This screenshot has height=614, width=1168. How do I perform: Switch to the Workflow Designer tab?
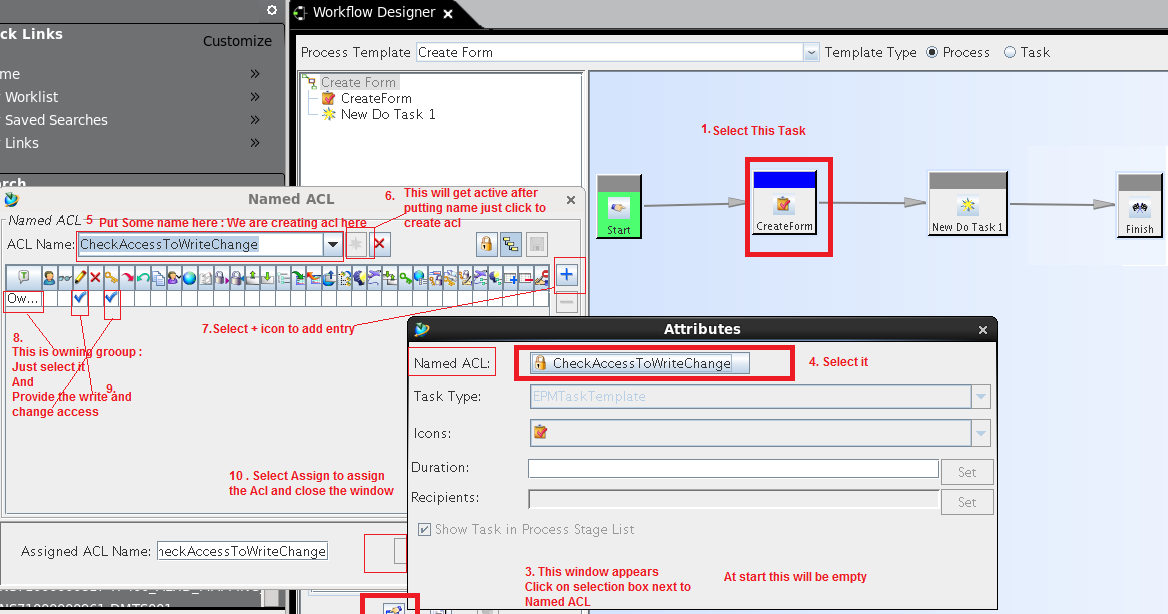pyautogui.click(x=373, y=14)
